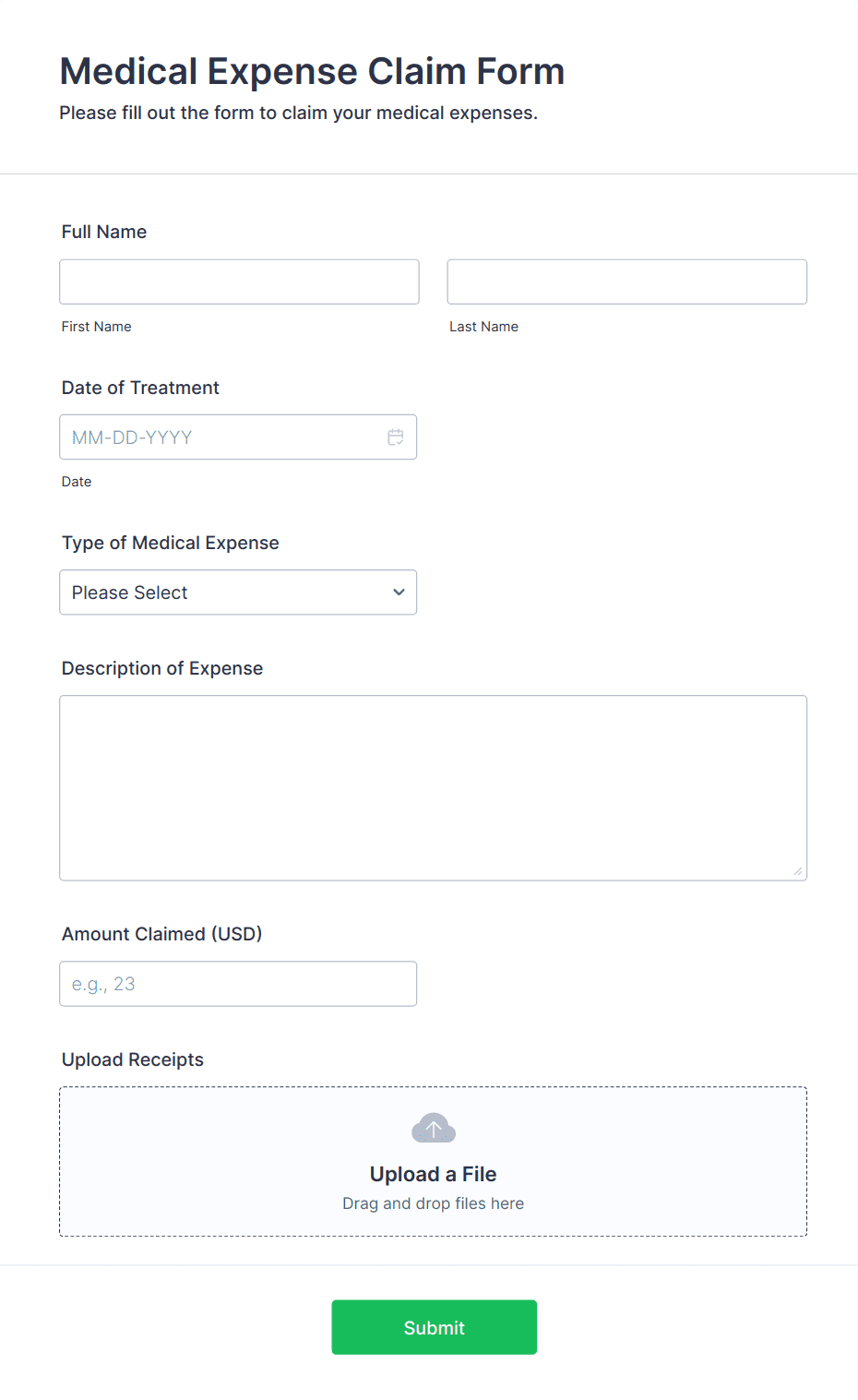Image resolution: width=858 pixels, height=1400 pixels.
Task: Focus the Amount Claimed (USD) input
Action: pos(238,984)
